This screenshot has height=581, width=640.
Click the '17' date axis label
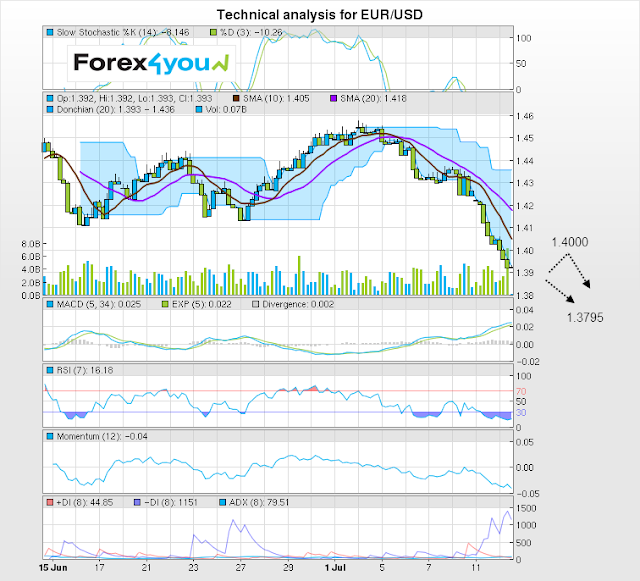click(x=99, y=568)
